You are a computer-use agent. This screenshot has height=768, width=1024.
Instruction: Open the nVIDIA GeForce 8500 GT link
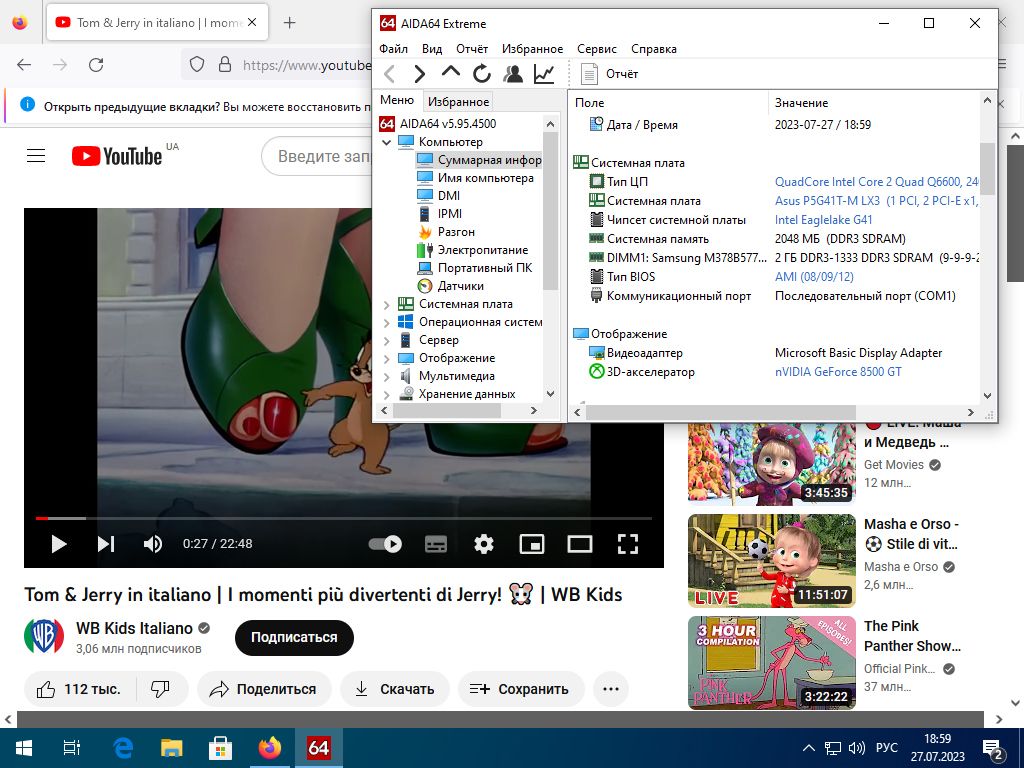point(838,372)
